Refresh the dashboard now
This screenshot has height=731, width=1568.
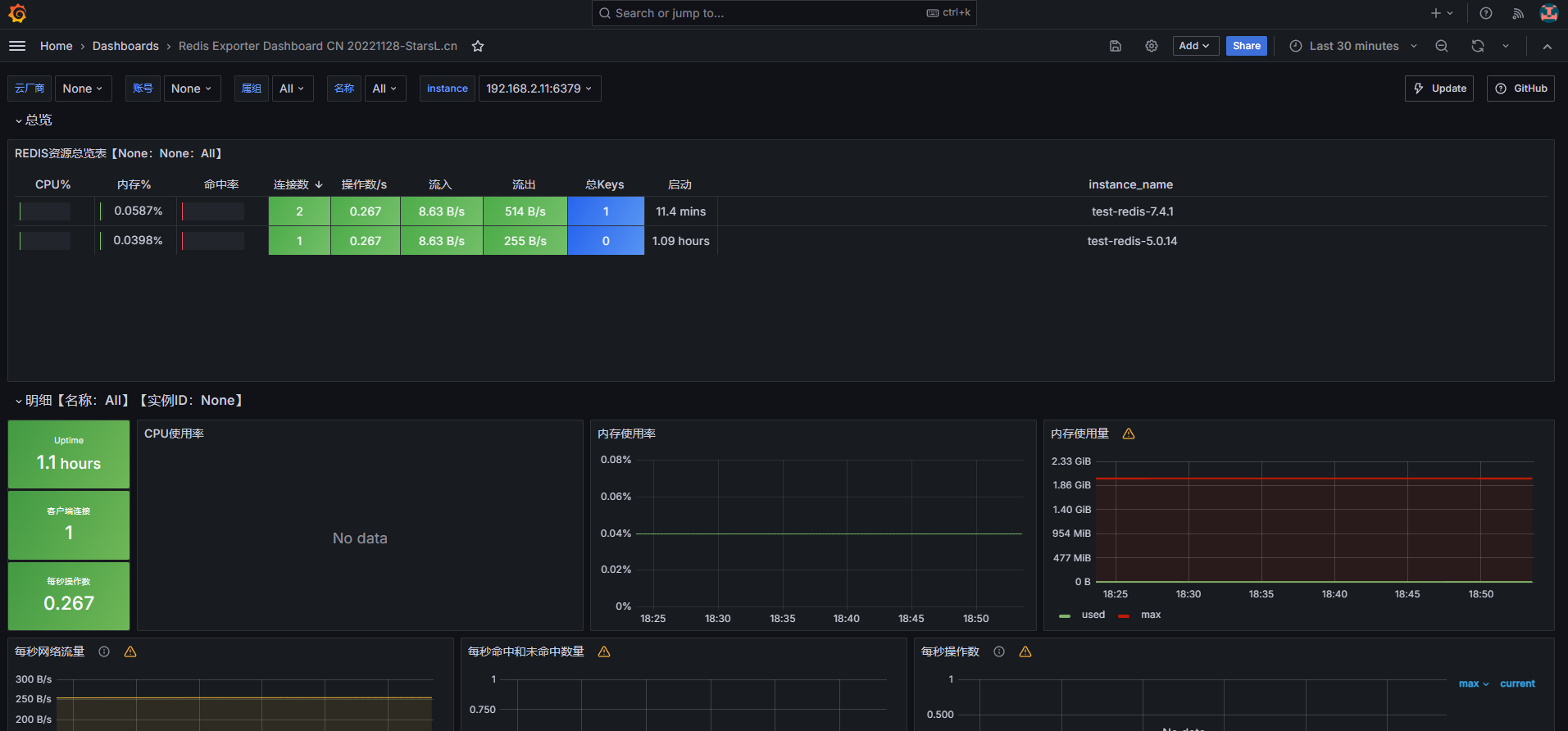(x=1478, y=46)
